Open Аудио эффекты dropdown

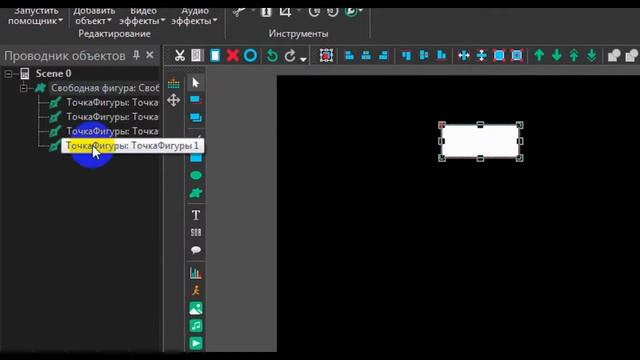click(194, 16)
